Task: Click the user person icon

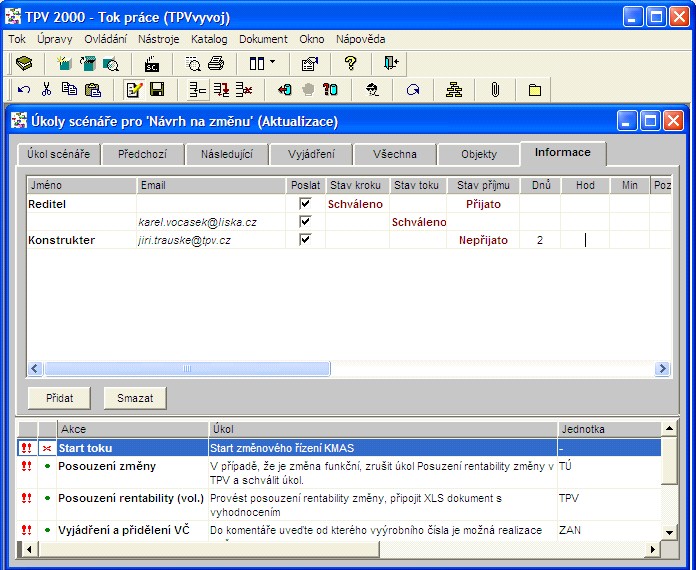Action: (372, 90)
